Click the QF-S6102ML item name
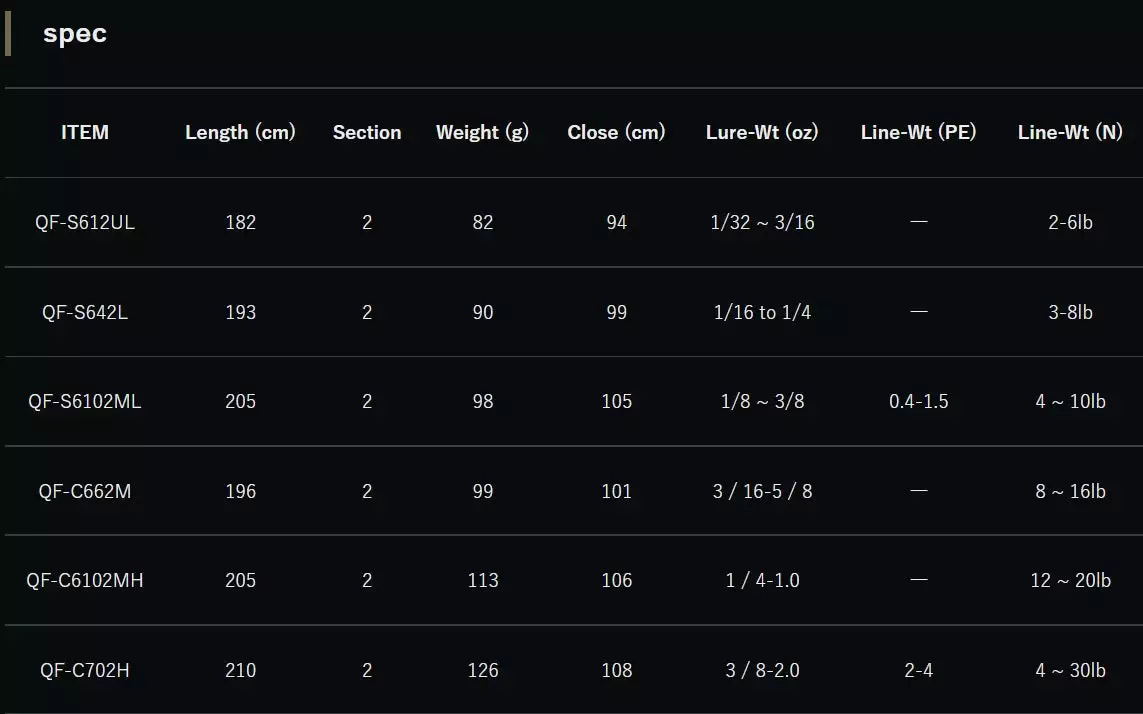 (x=85, y=401)
